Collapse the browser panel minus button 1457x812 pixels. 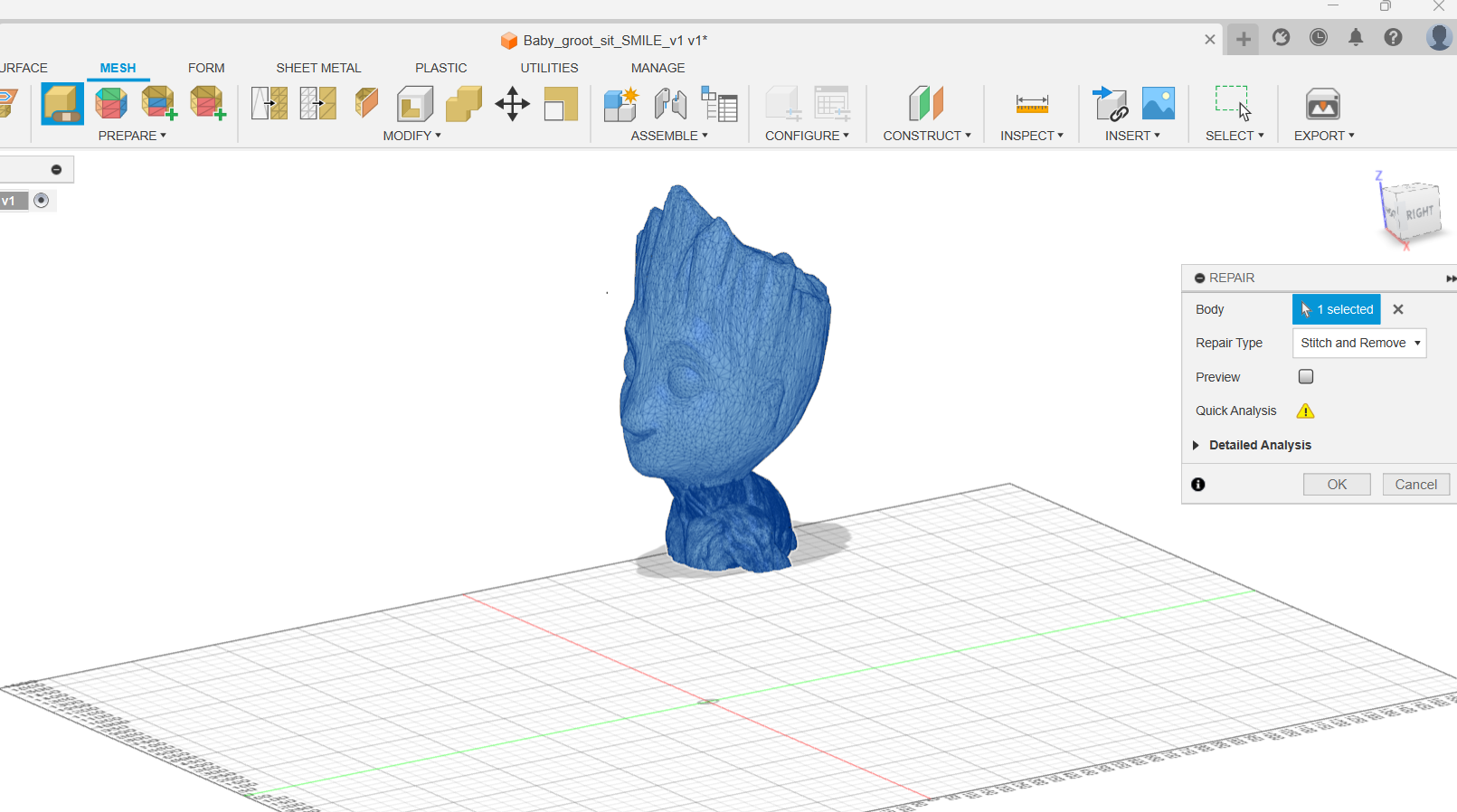[x=56, y=169]
